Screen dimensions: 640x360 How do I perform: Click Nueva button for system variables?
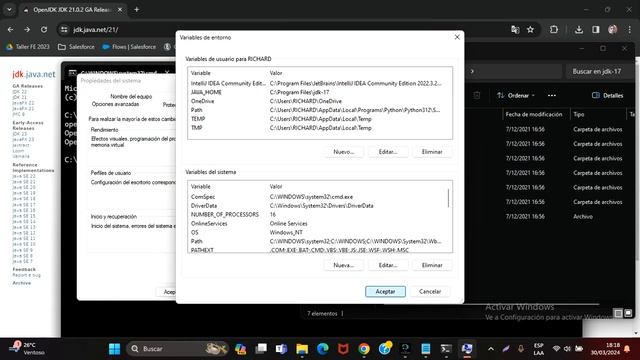click(x=344, y=265)
